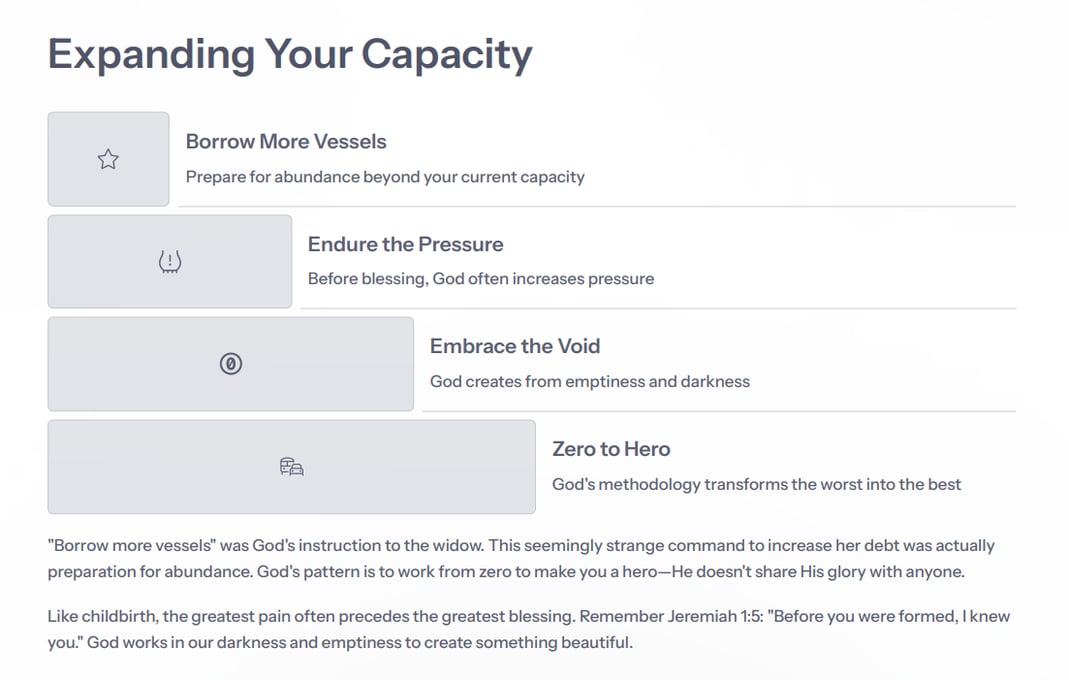Click the gray box containing the star icon
Viewport: 1069px width, 680px height.
(x=108, y=159)
